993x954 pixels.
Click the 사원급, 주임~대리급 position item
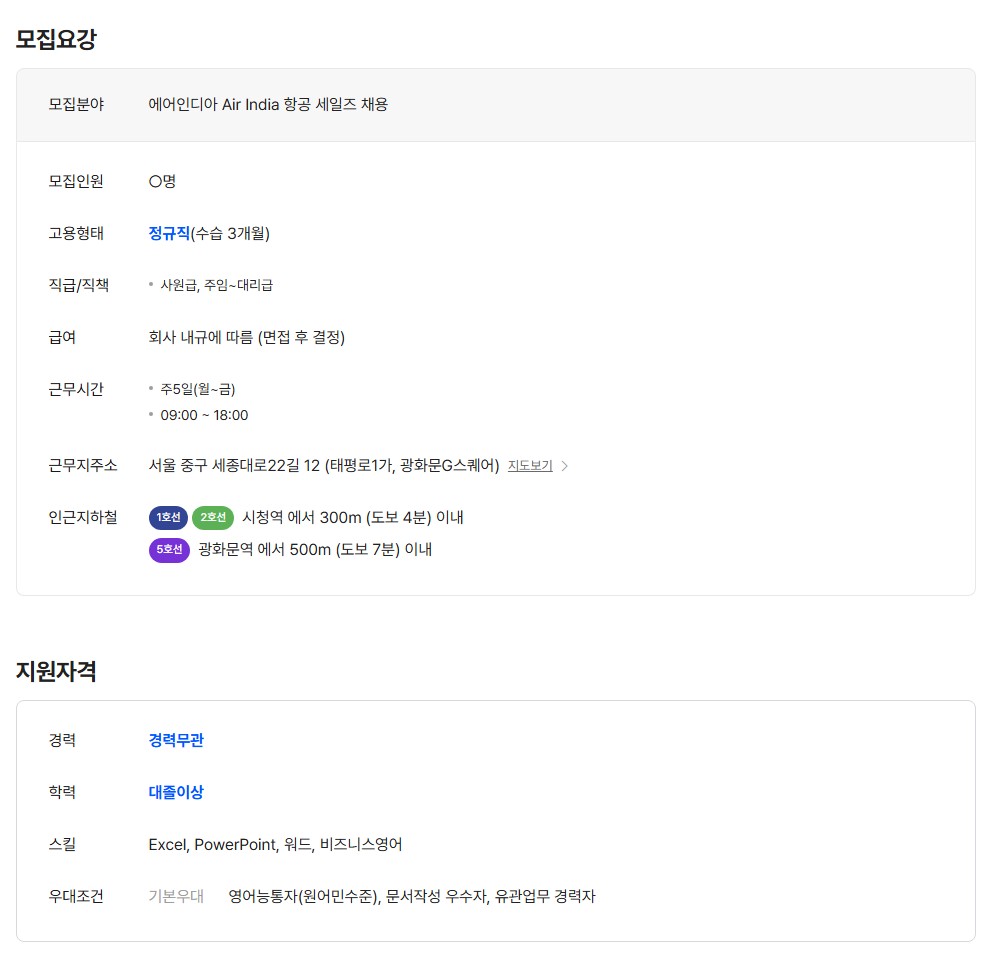217,285
